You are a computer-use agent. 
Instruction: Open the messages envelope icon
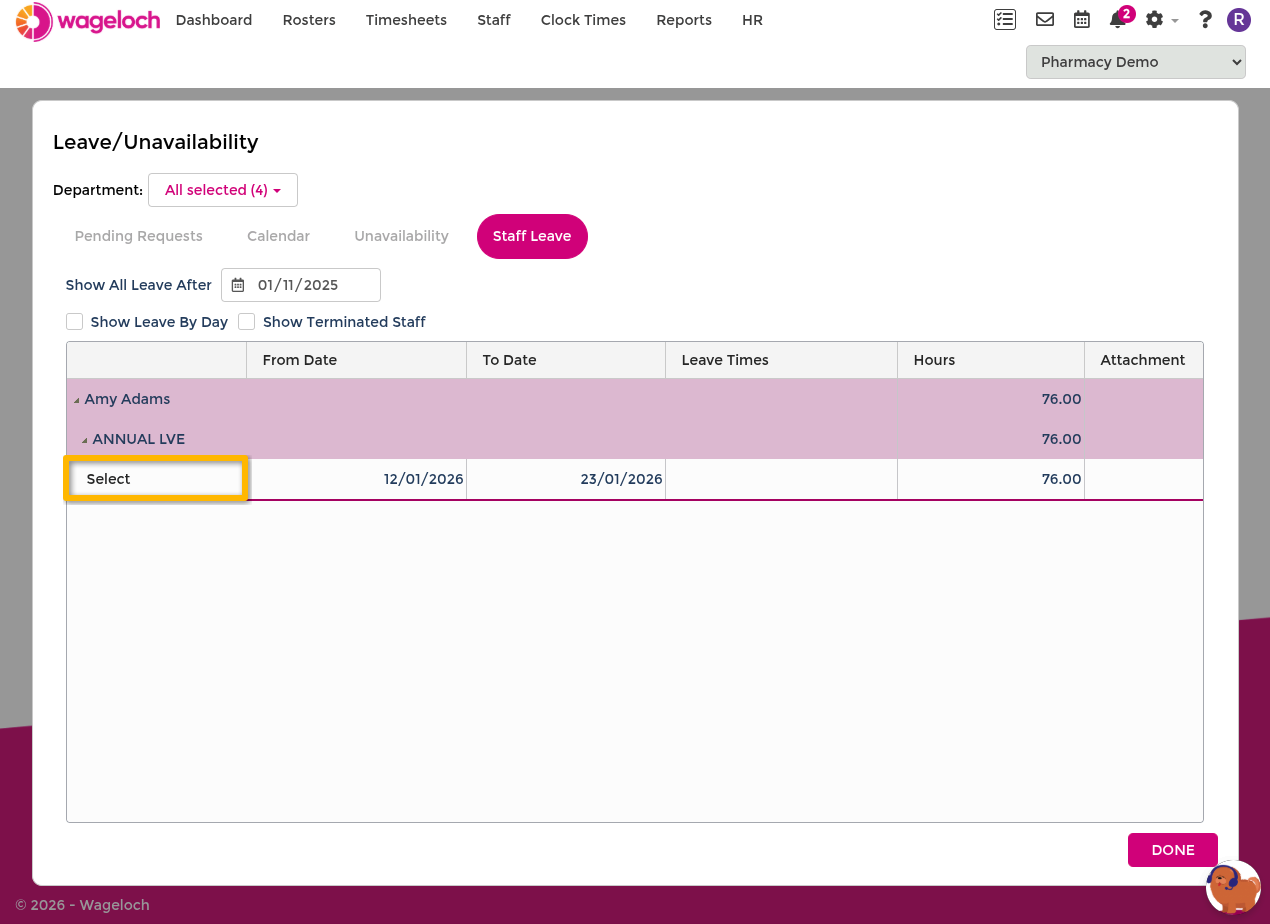point(1045,19)
